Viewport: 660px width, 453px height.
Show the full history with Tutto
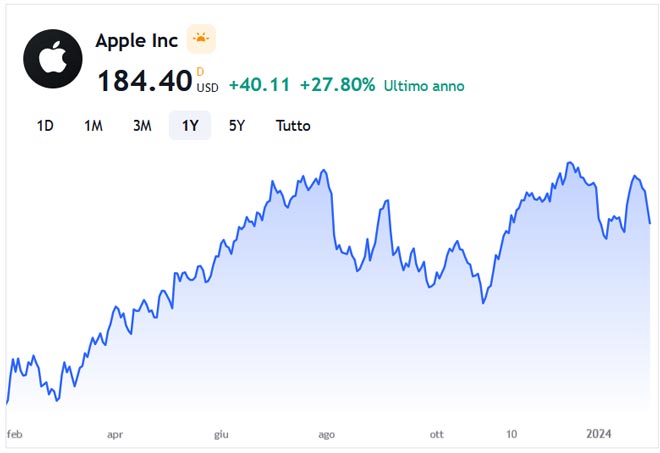tap(293, 126)
